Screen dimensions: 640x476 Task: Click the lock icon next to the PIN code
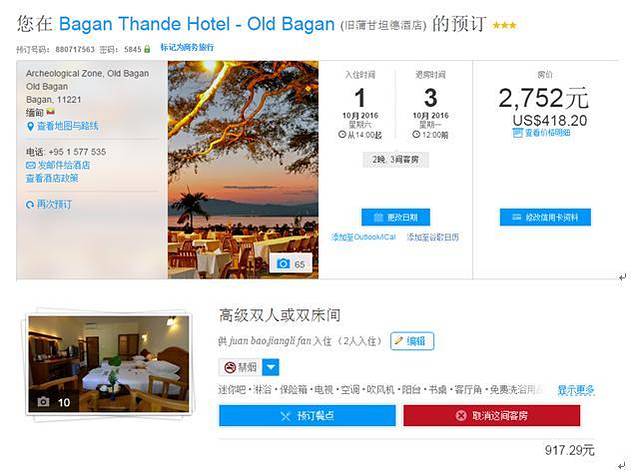(147, 49)
